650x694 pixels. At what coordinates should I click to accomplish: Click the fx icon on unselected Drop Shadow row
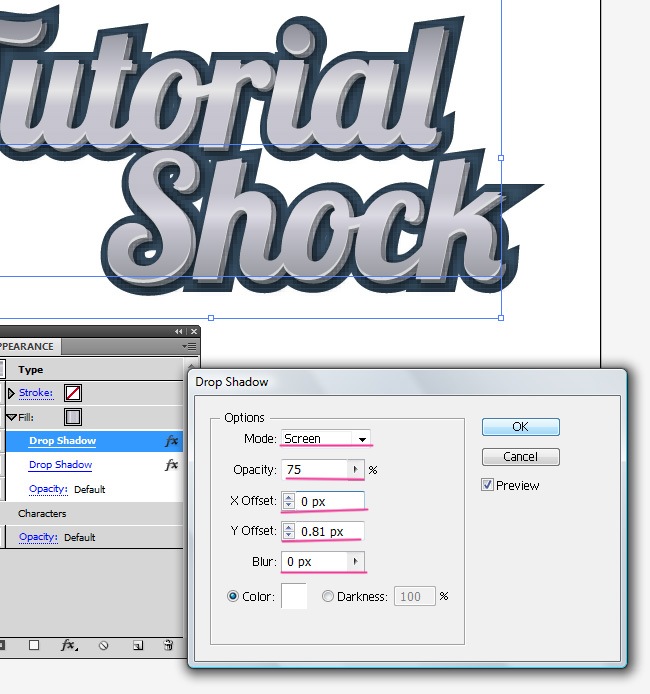click(x=172, y=465)
